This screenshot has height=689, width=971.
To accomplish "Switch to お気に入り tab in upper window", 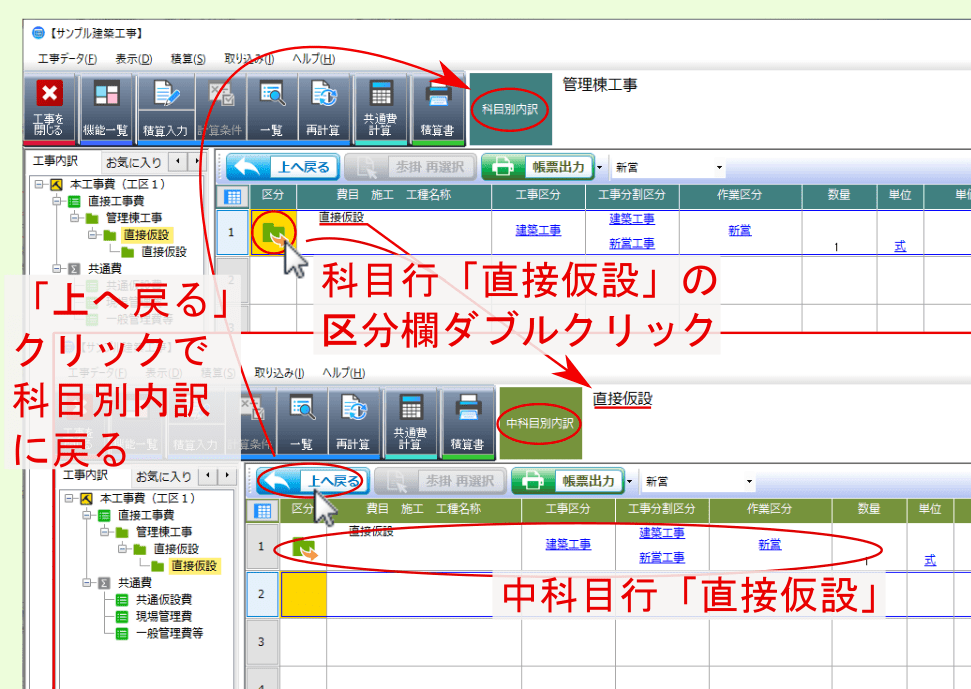I will pos(133,162).
